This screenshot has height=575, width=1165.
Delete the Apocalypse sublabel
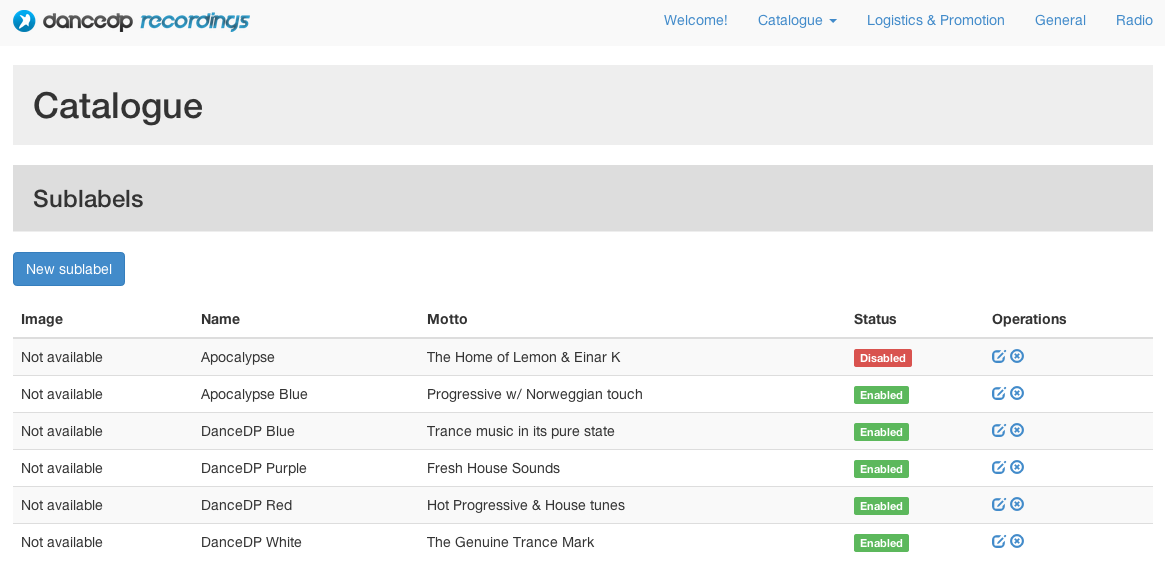(1017, 357)
